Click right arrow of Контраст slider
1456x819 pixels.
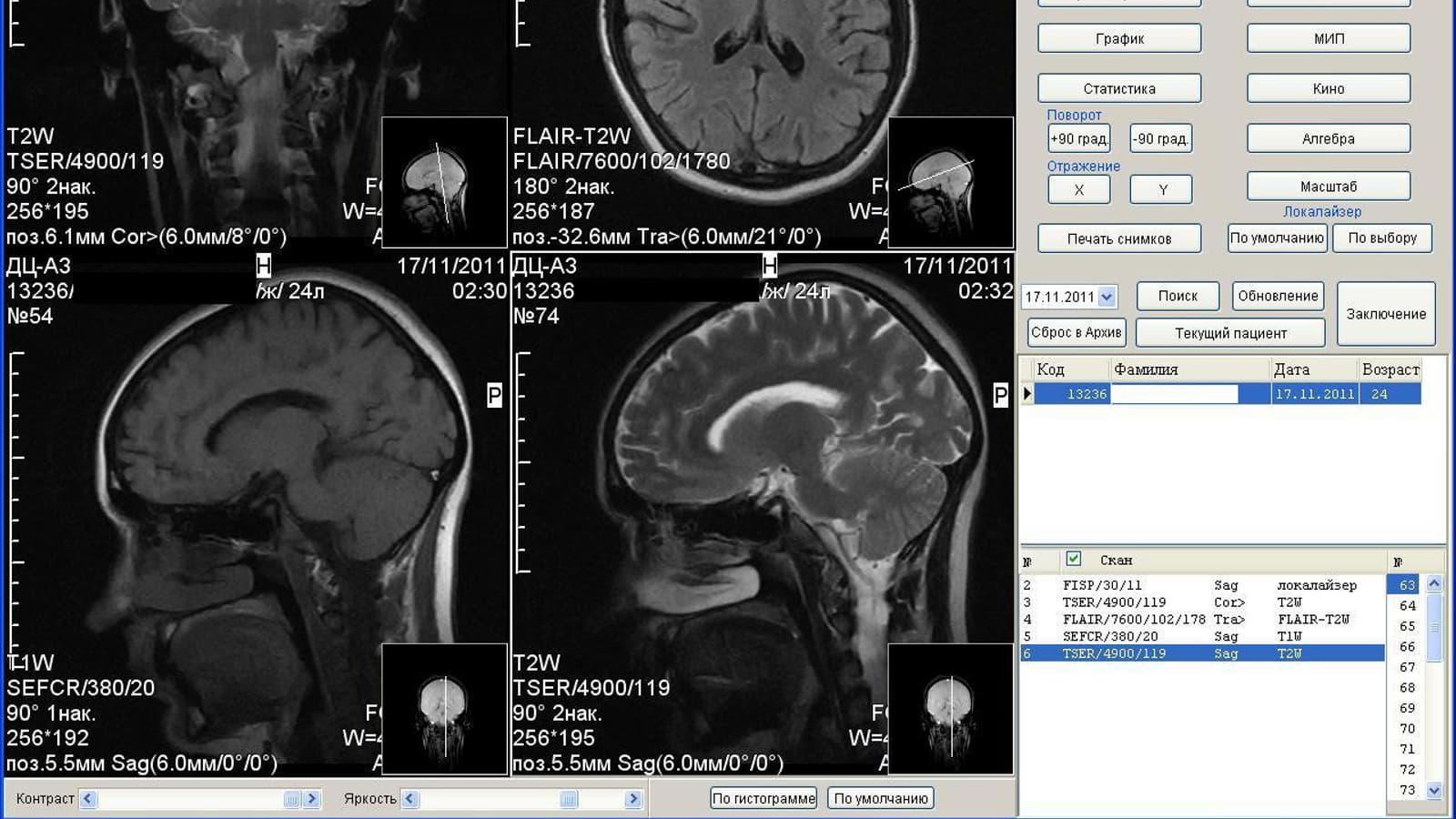tap(311, 799)
